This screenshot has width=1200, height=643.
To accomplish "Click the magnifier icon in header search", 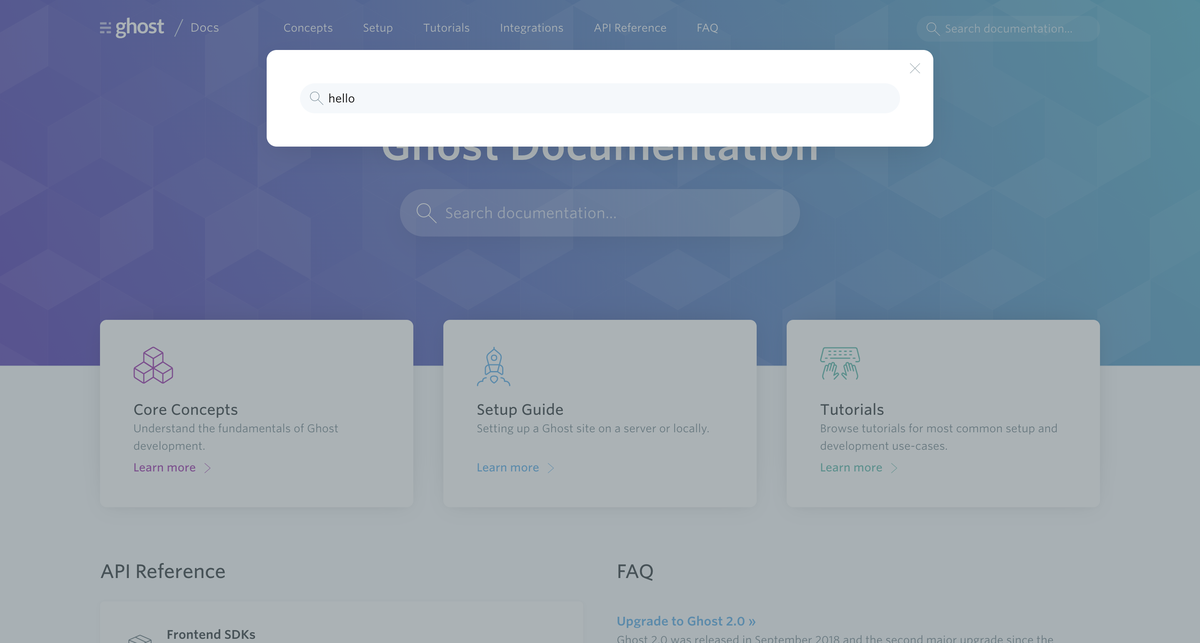I will [x=932, y=28].
